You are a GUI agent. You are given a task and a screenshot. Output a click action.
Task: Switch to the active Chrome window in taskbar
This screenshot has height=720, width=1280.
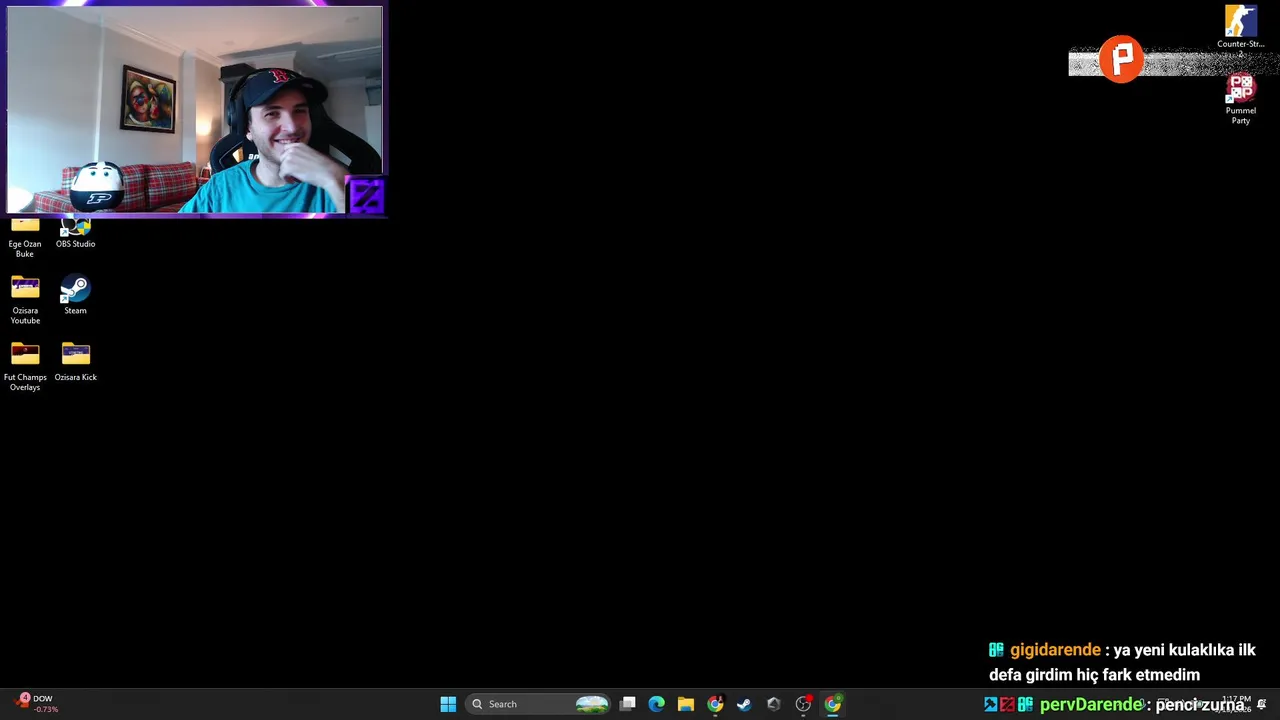832,704
